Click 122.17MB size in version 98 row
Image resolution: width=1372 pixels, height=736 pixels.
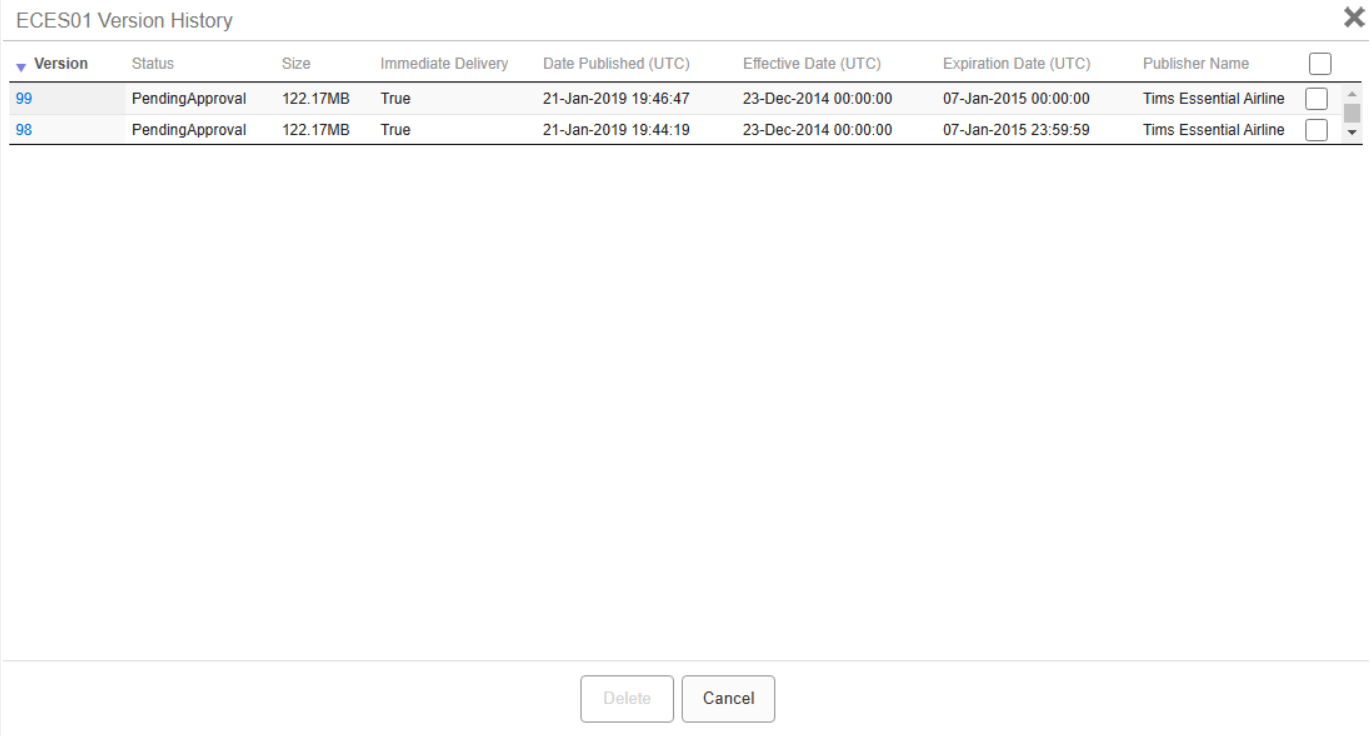point(316,129)
